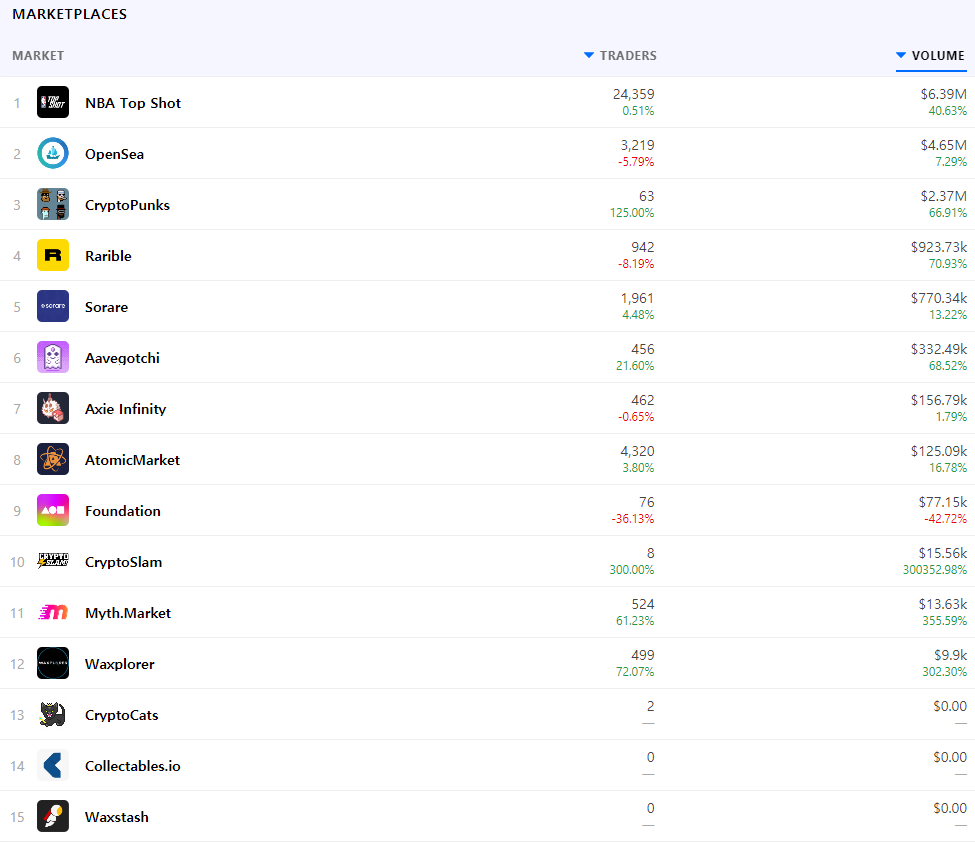This screenshot has height=842, width=975.
Task: Click NBA Top Shot's $6.39M volume value
Action: pos(943,94)
